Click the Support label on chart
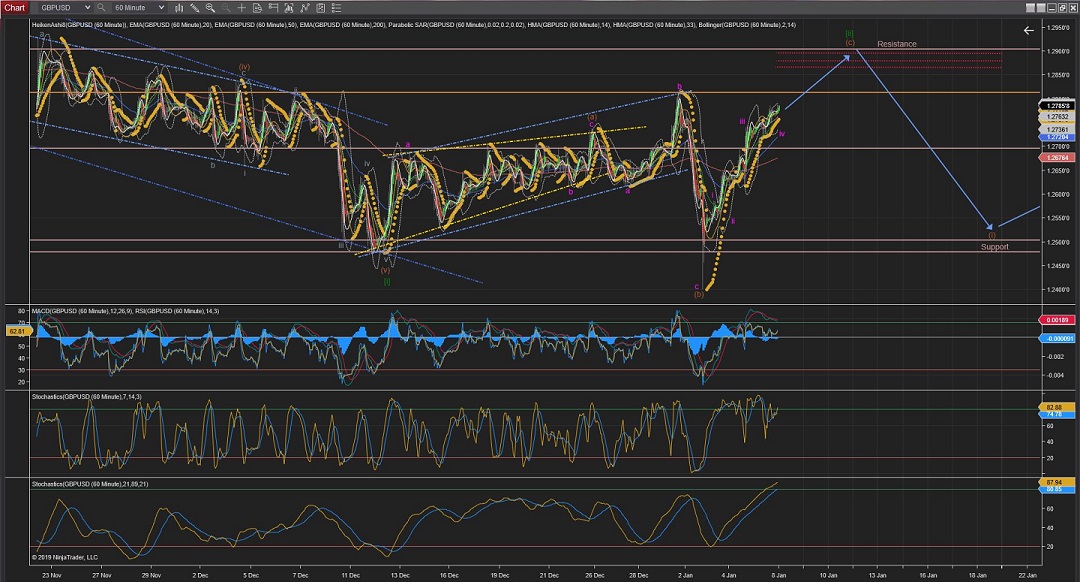The width and height of the screenshot is (1080, 582). (x=994, y=246)
